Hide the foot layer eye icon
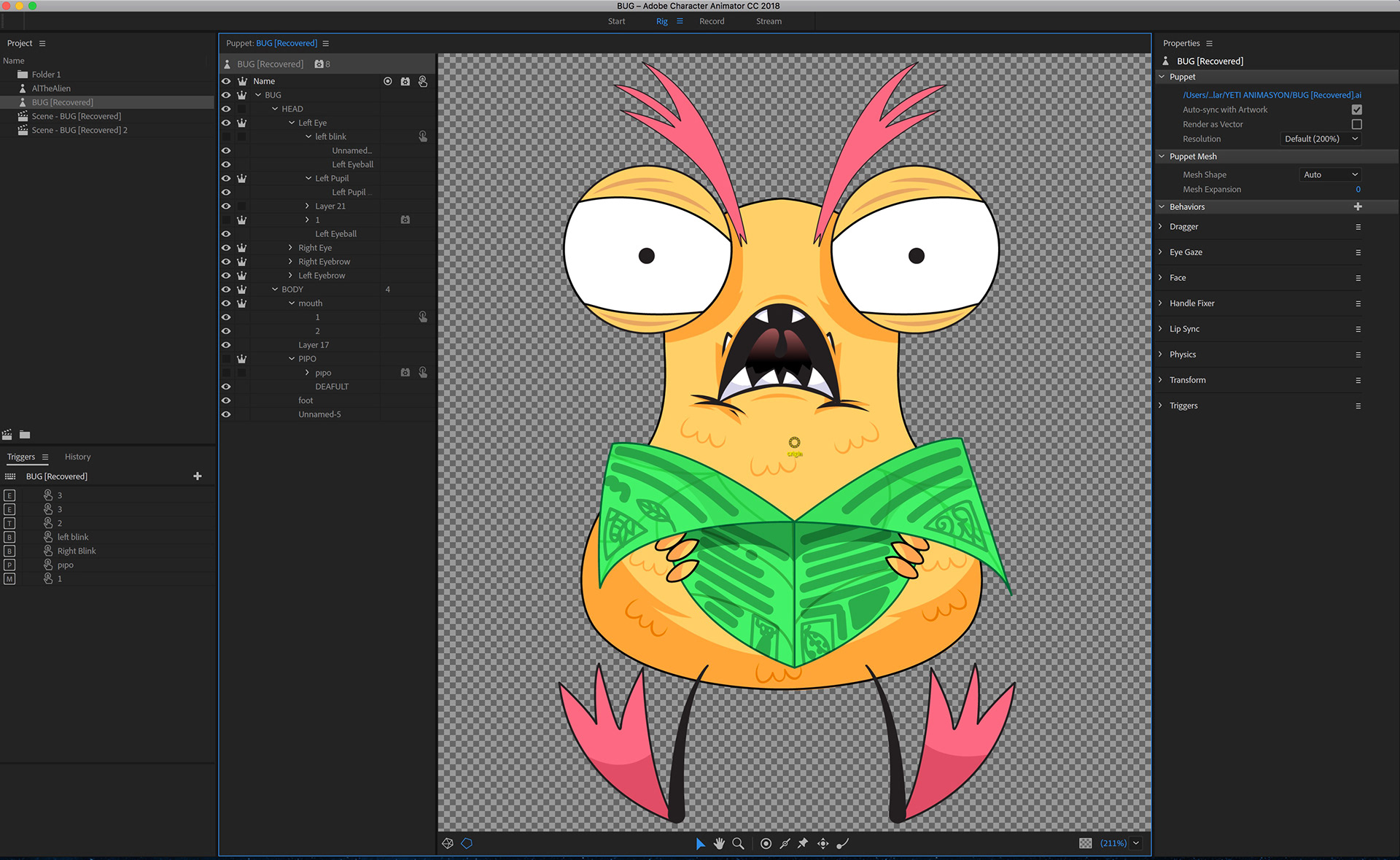 pos(226,400)
